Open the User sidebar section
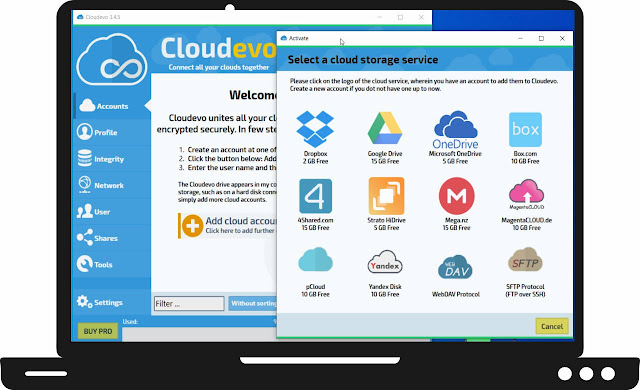Image resolution: width=640 pixels, height=390 pixels. tap(112, 212)
